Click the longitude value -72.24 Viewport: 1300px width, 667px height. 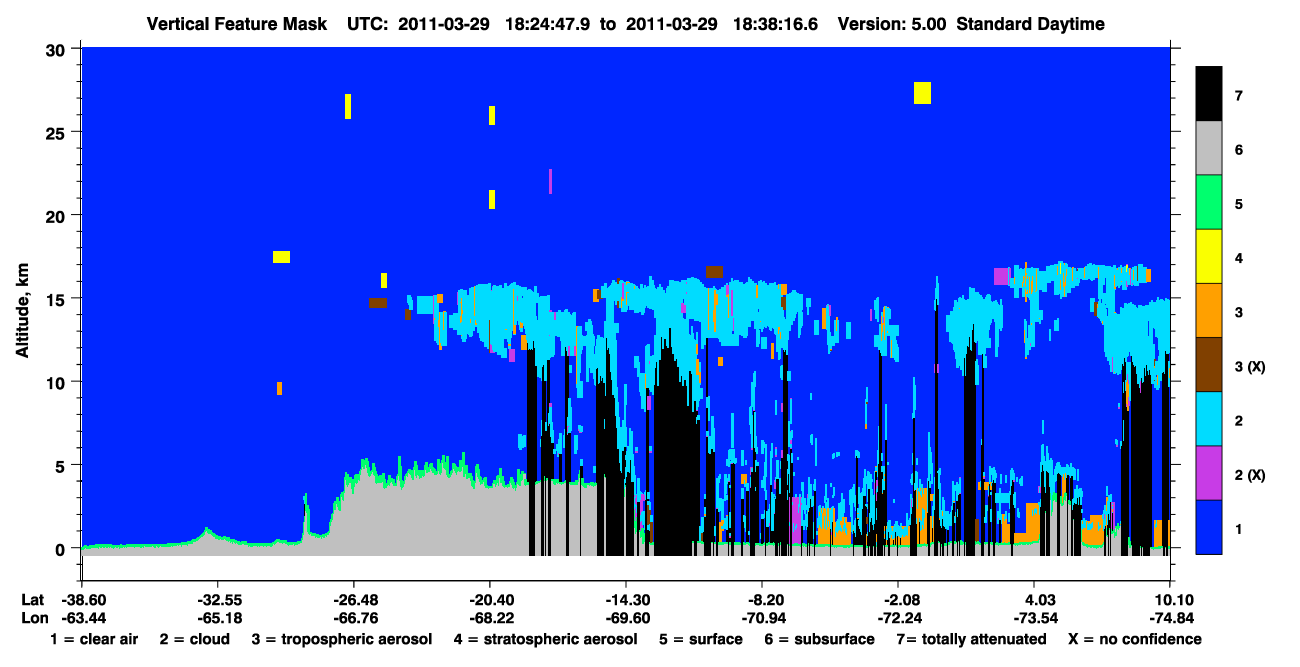(x=898, y=618)
